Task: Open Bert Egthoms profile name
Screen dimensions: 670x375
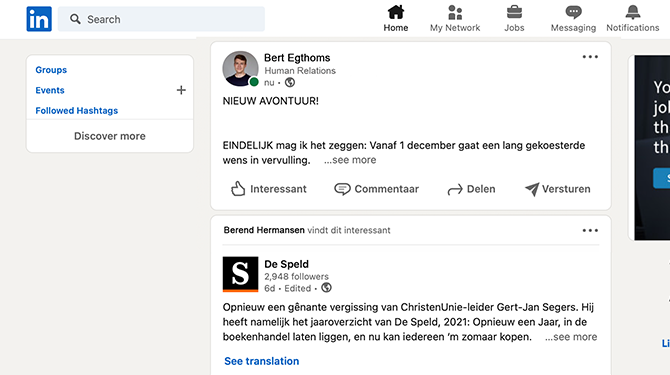Action: pyautogui.click(x=297, y=58)
